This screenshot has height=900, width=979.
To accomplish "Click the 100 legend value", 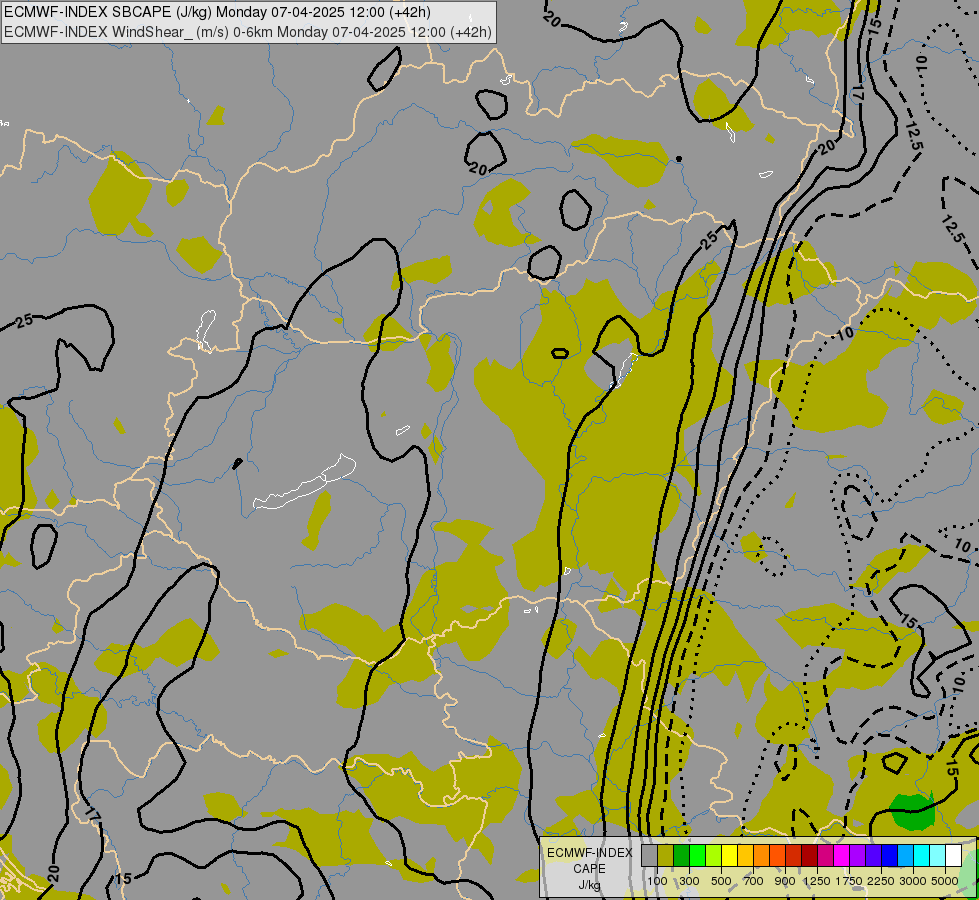I will point(657,881).
